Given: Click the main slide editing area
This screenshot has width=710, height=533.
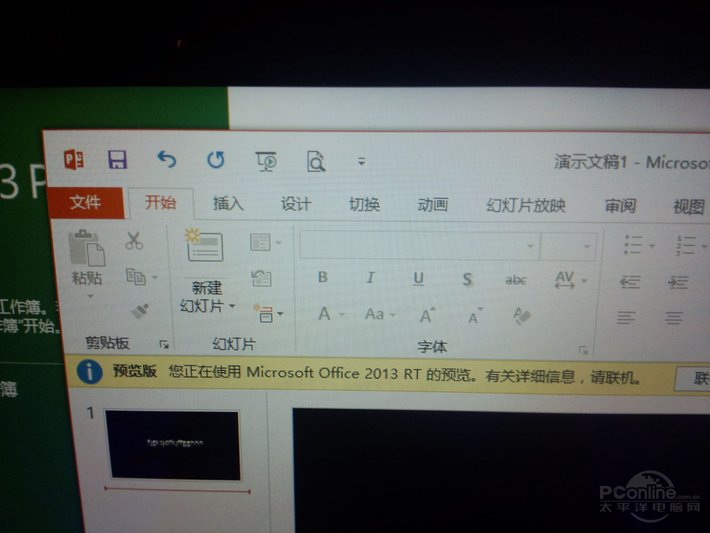Looking at the screenshot, I should (501, 470).
